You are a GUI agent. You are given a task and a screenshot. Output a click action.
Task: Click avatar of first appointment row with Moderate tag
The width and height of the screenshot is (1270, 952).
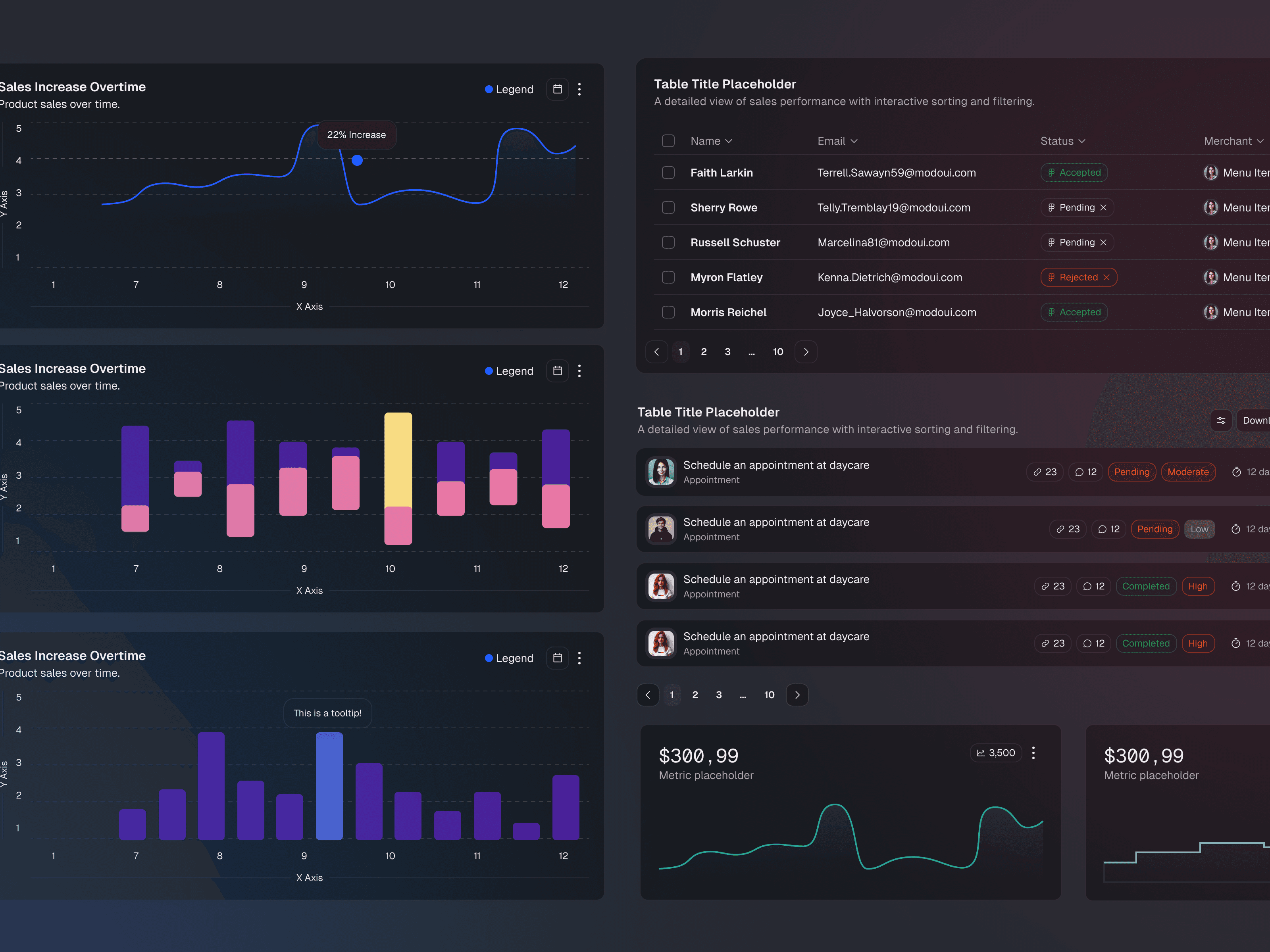662,472
